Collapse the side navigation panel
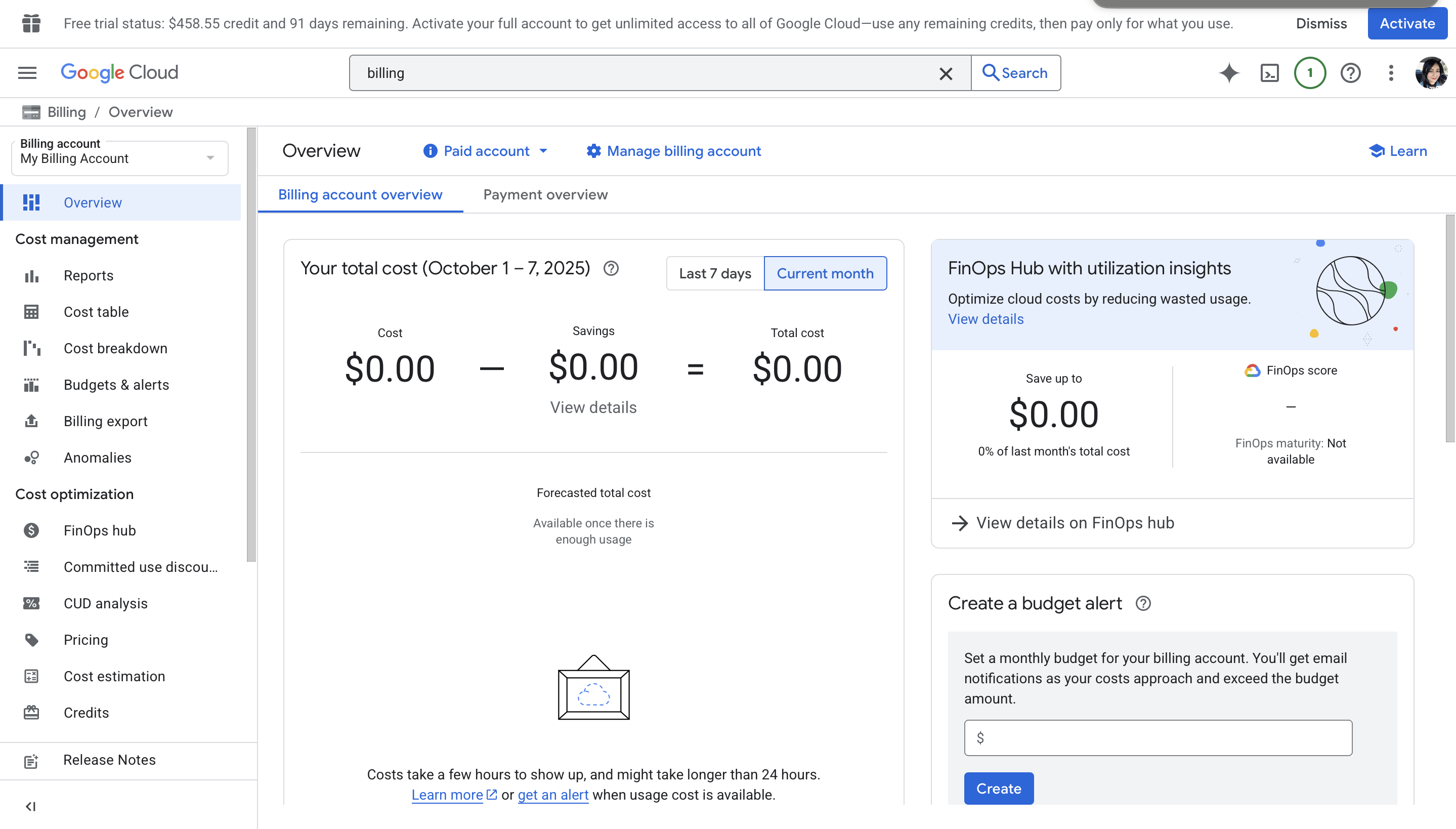Viewport: 1456px width, 829px height. (x=31, y=806)
